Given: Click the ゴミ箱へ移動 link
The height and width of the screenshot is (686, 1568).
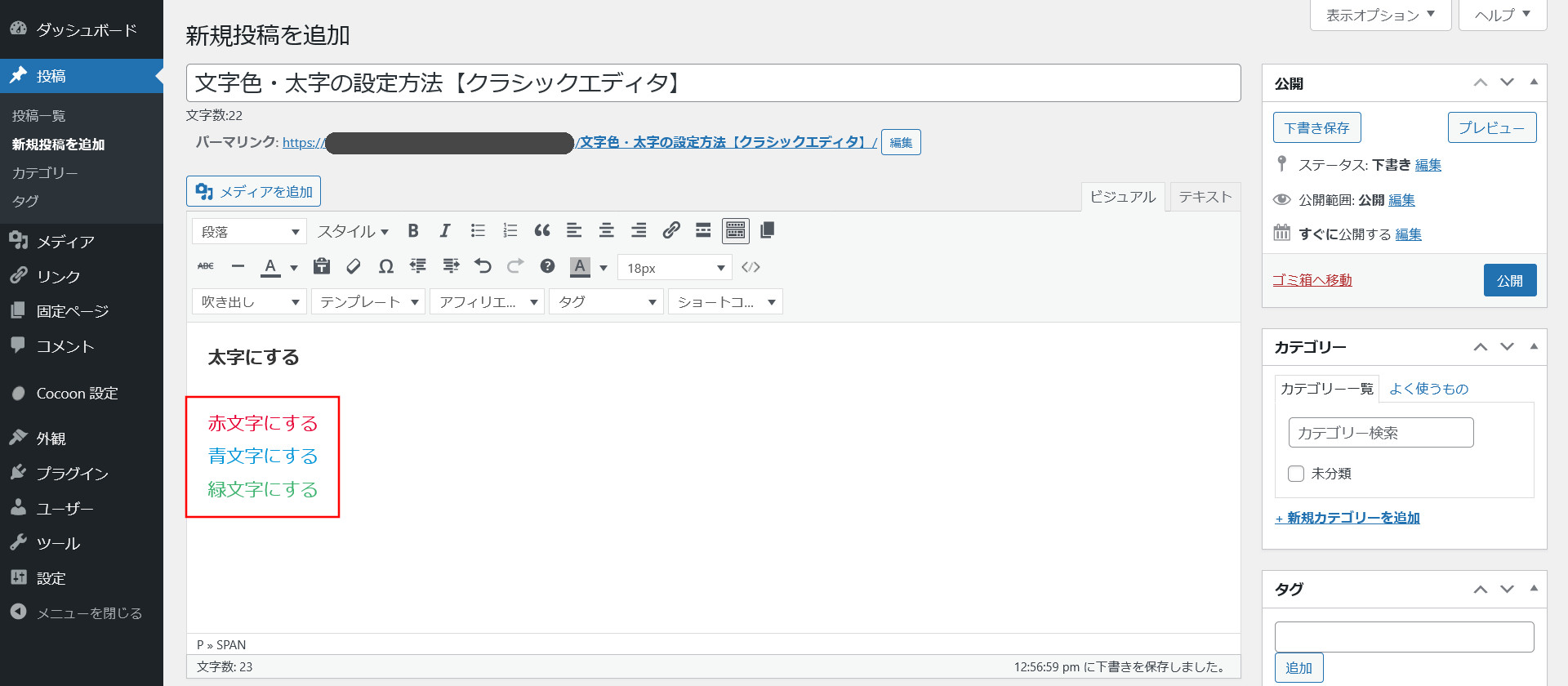Looking at the screenshot, I should (1312, 280).
